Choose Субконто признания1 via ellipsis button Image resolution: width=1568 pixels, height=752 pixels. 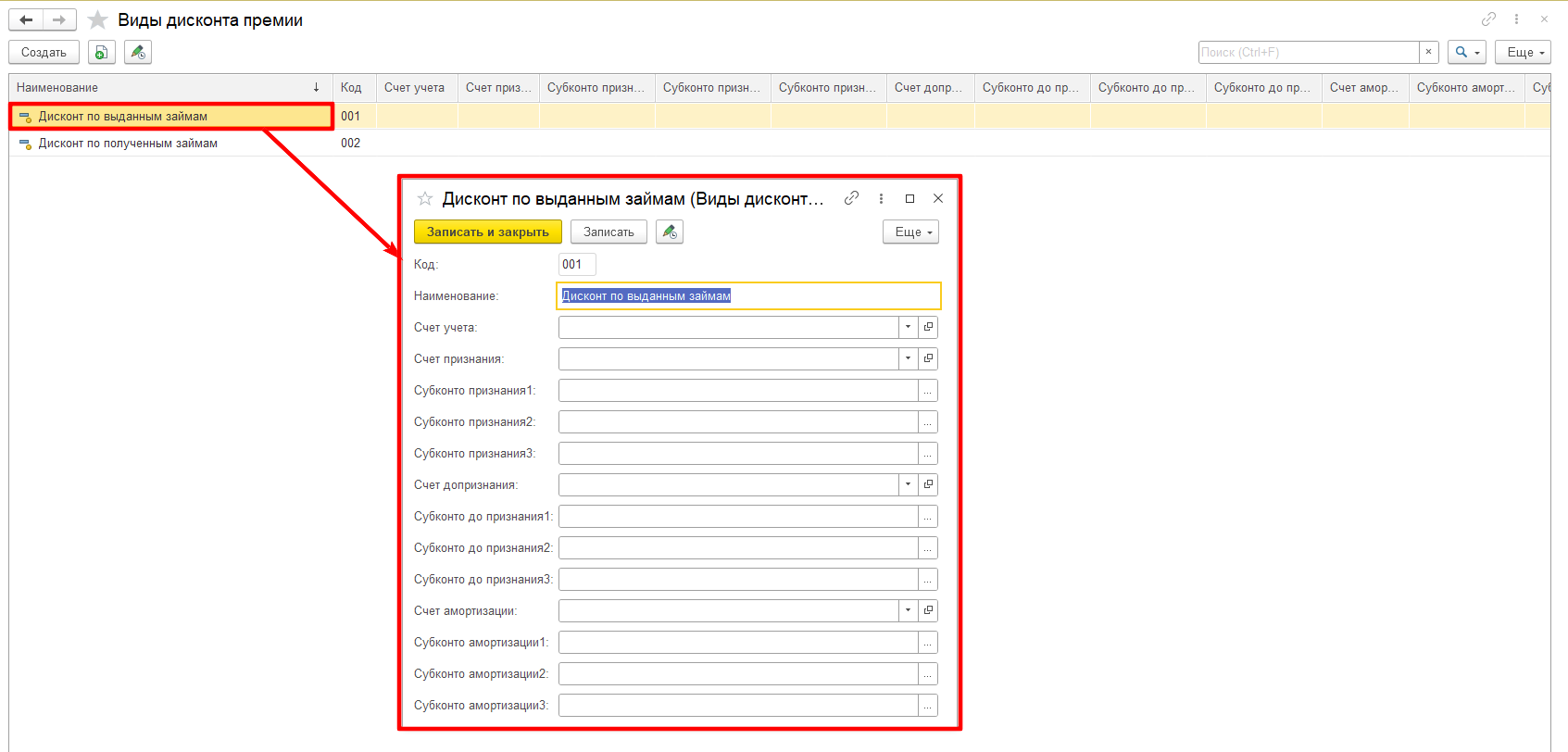(928, 390)
